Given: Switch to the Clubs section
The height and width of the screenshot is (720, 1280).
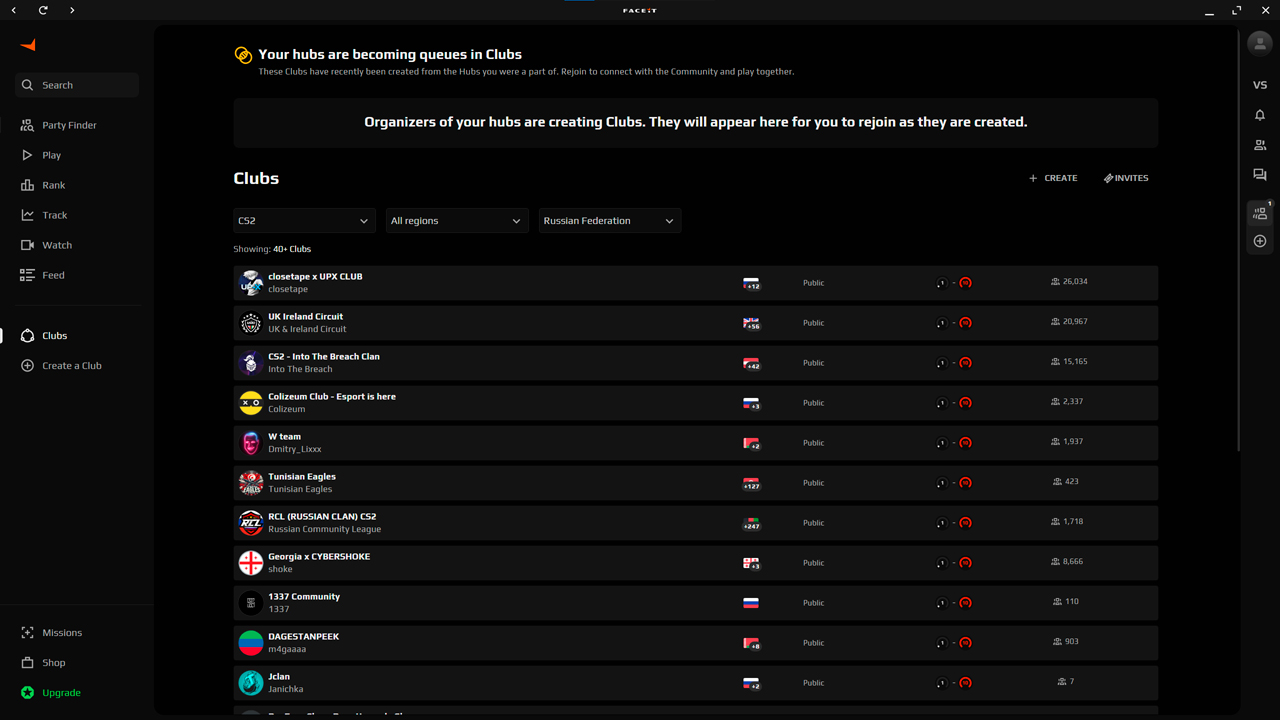Looking at the screenshot, I should [x=55, y=335].
